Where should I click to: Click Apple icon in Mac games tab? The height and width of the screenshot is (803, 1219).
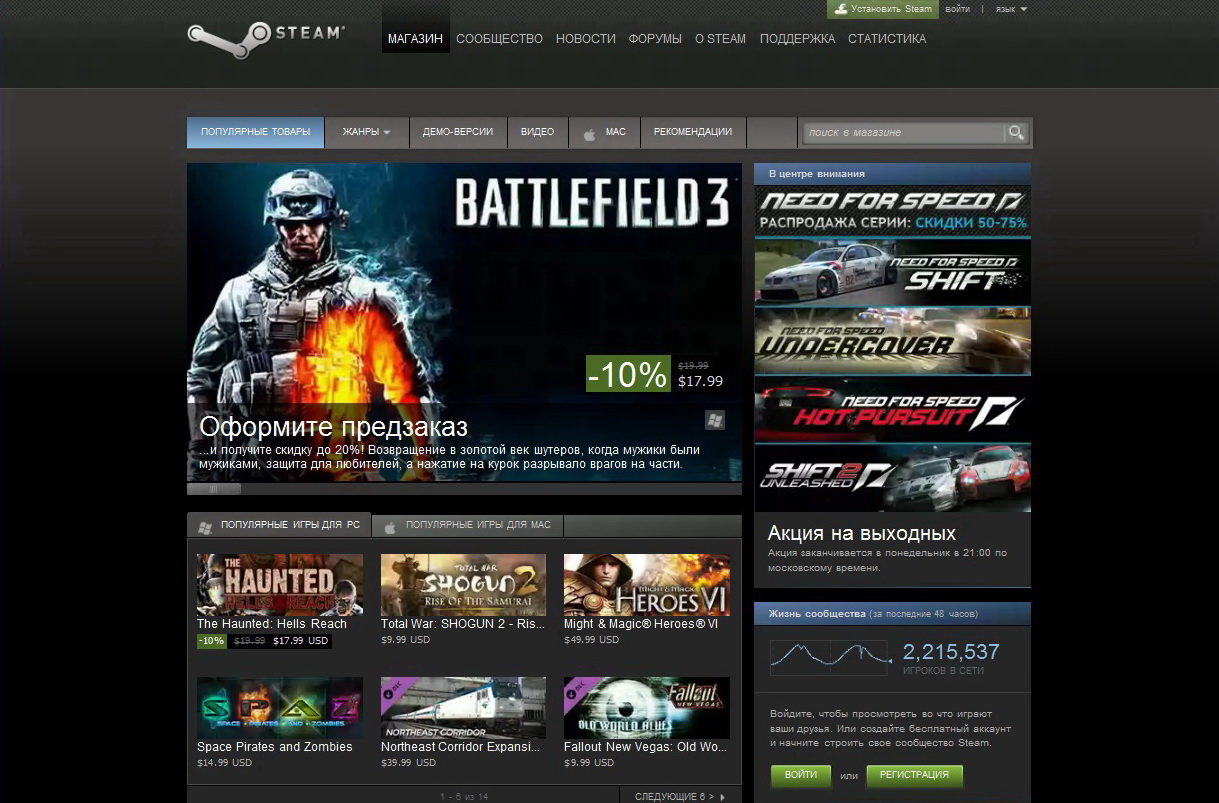[390, 526]
